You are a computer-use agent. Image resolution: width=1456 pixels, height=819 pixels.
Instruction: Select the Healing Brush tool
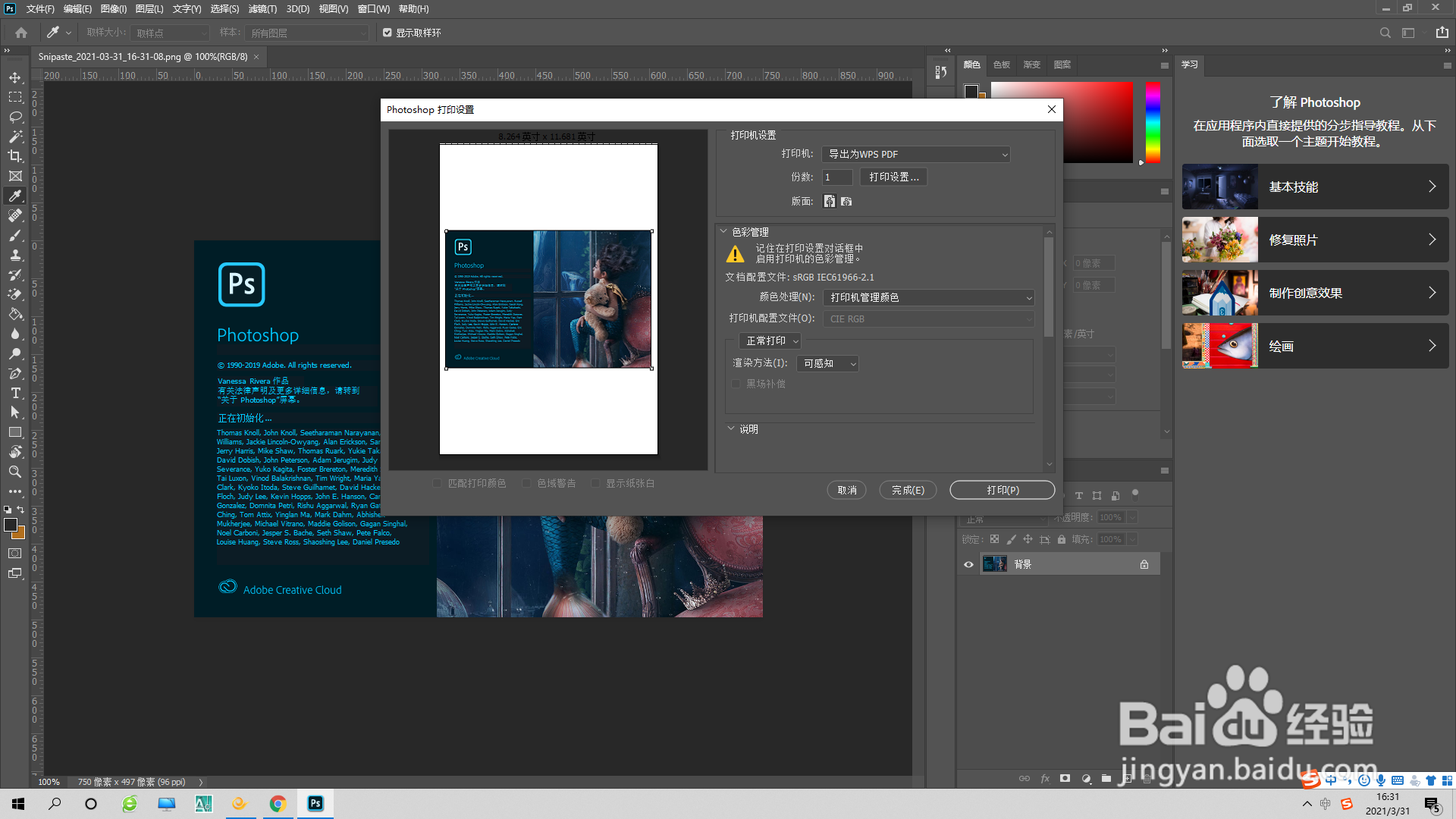coord(15,215)
